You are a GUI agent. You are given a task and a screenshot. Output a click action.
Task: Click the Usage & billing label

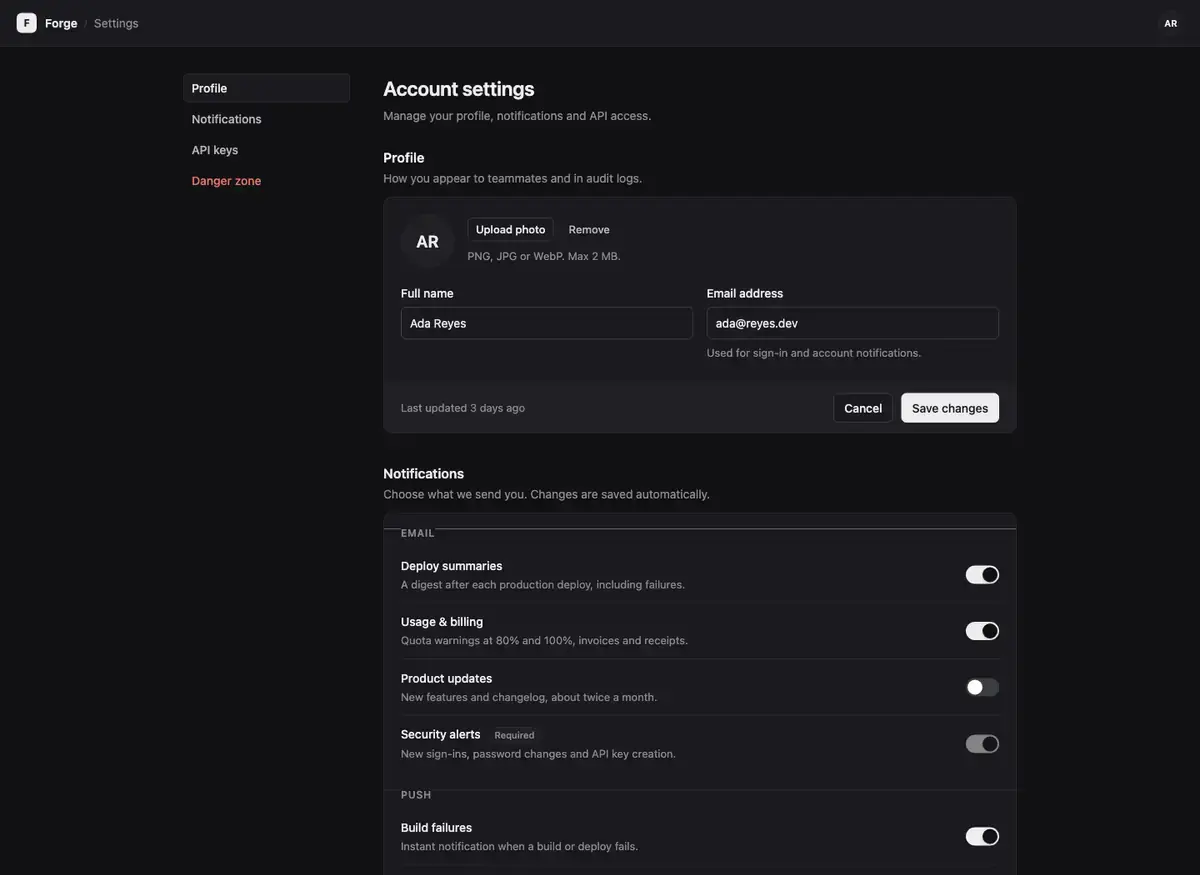(x=442, y=622)
